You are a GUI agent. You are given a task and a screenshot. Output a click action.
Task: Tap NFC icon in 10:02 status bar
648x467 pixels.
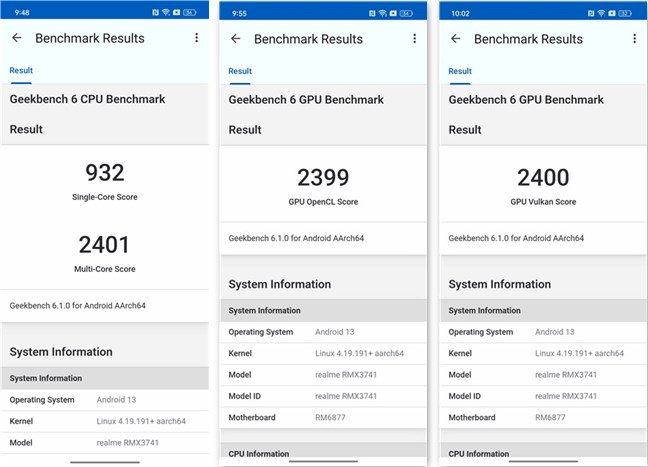coord(591,13)
